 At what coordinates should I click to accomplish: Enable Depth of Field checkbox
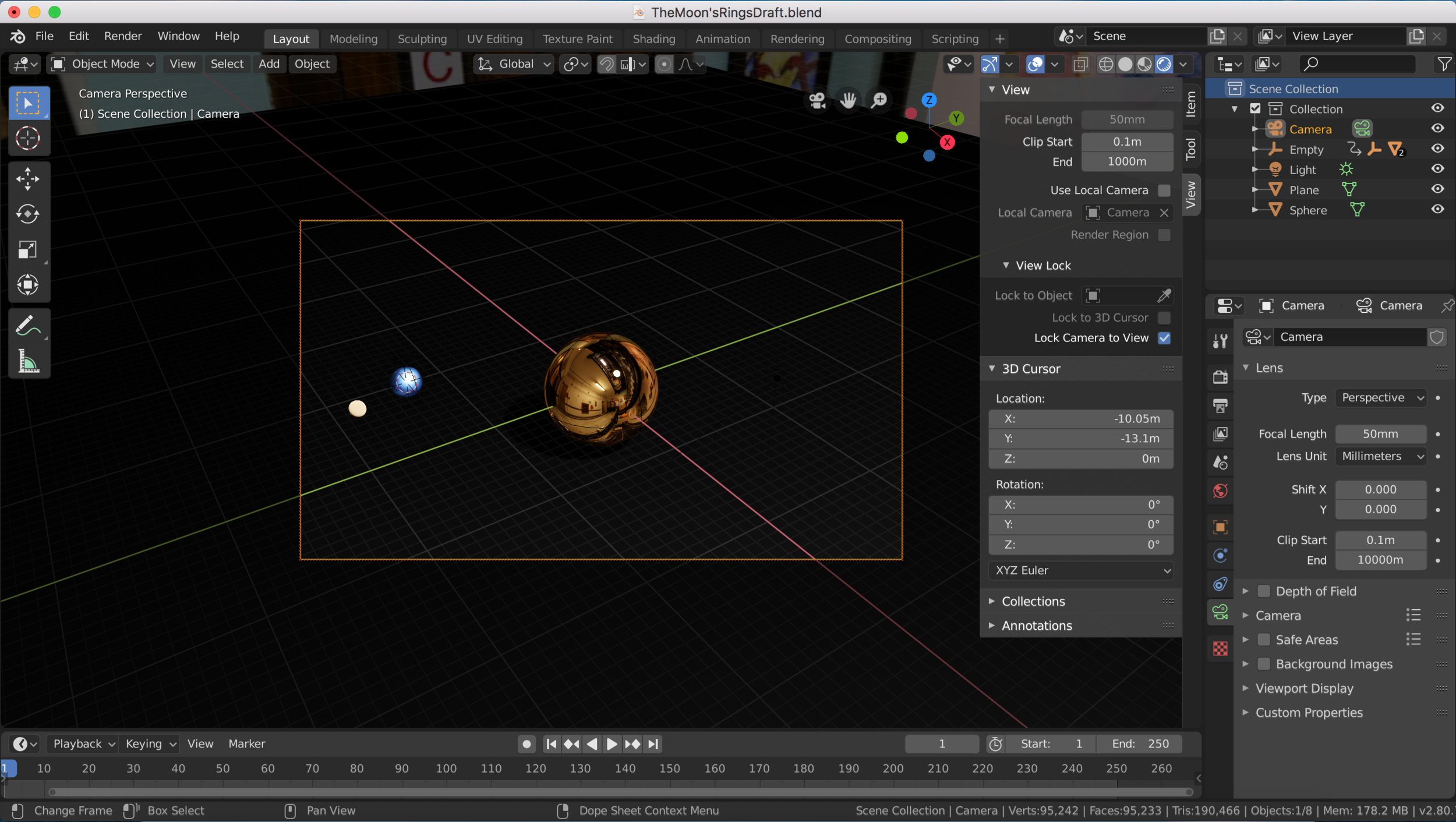(1263, 591)
